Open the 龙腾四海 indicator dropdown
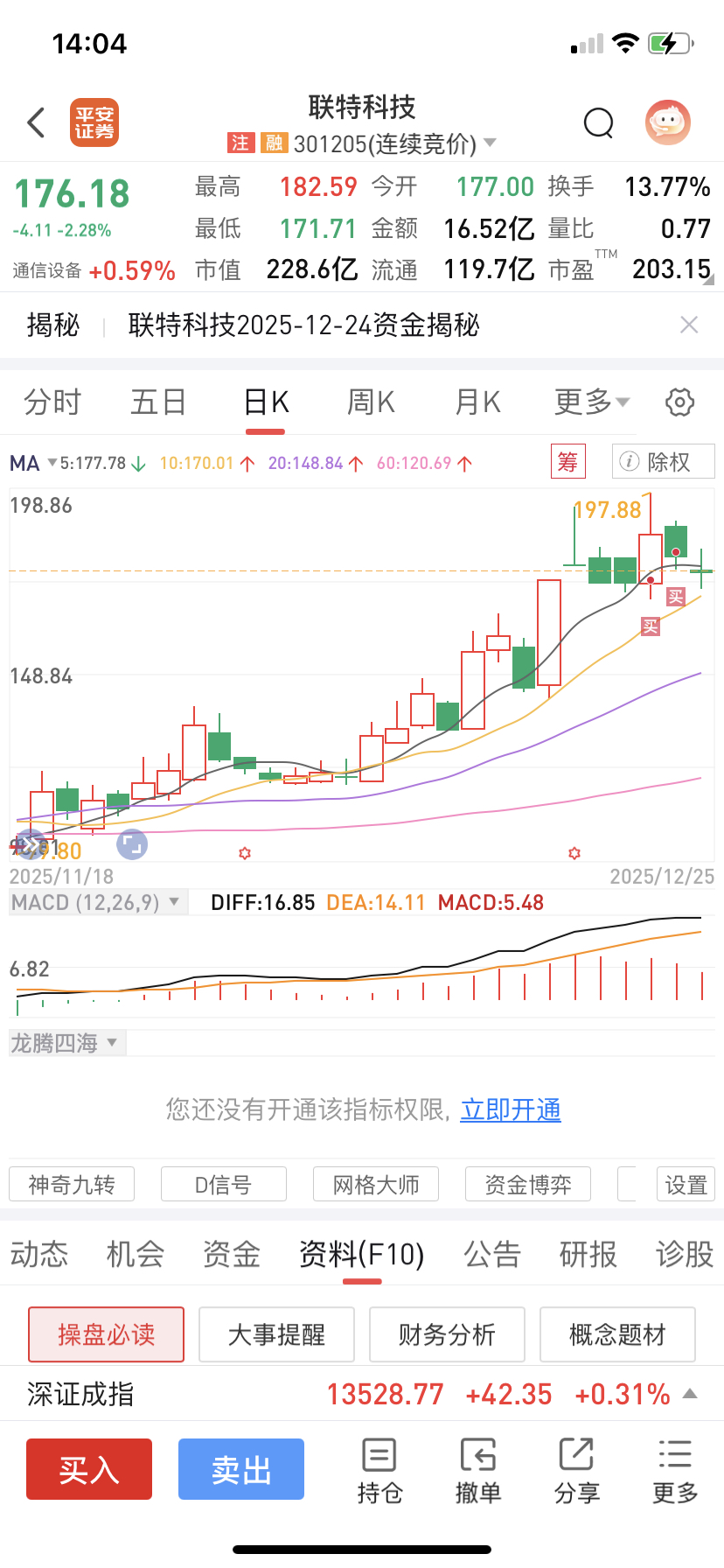Viewport: 724px width, 1568px height. 66,1043
